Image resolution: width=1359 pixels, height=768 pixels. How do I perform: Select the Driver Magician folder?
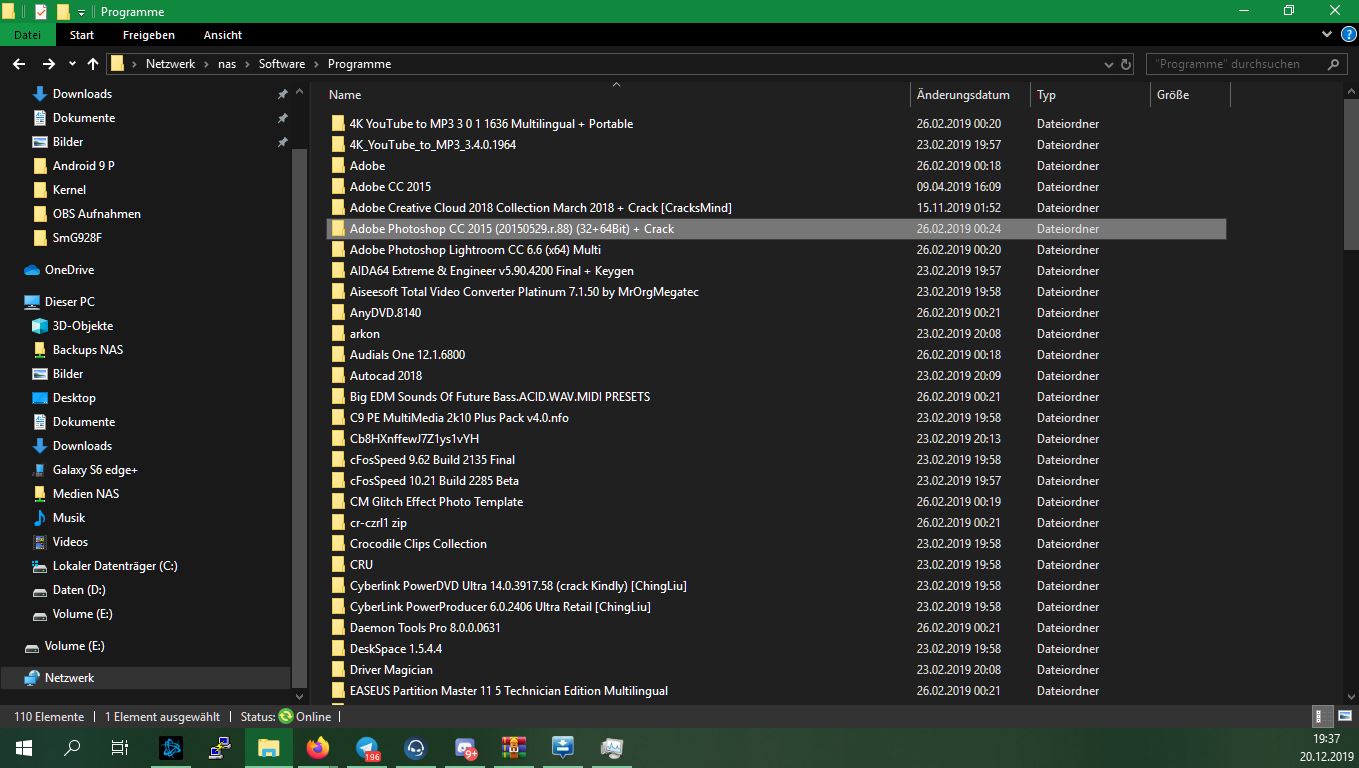coord(391,670)
